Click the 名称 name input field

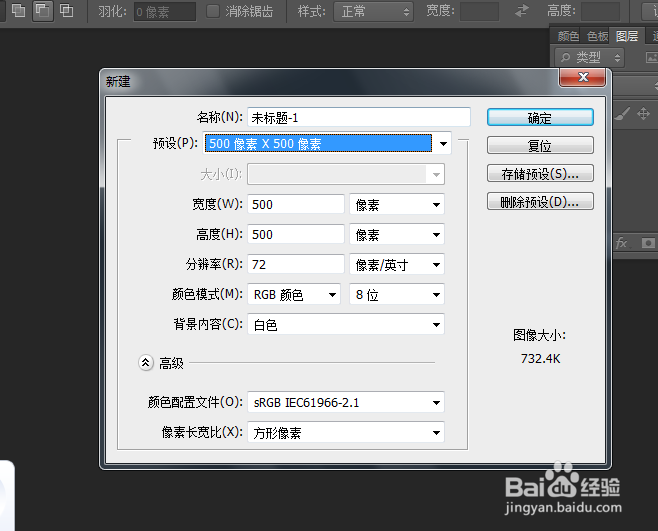click(359, 118)
